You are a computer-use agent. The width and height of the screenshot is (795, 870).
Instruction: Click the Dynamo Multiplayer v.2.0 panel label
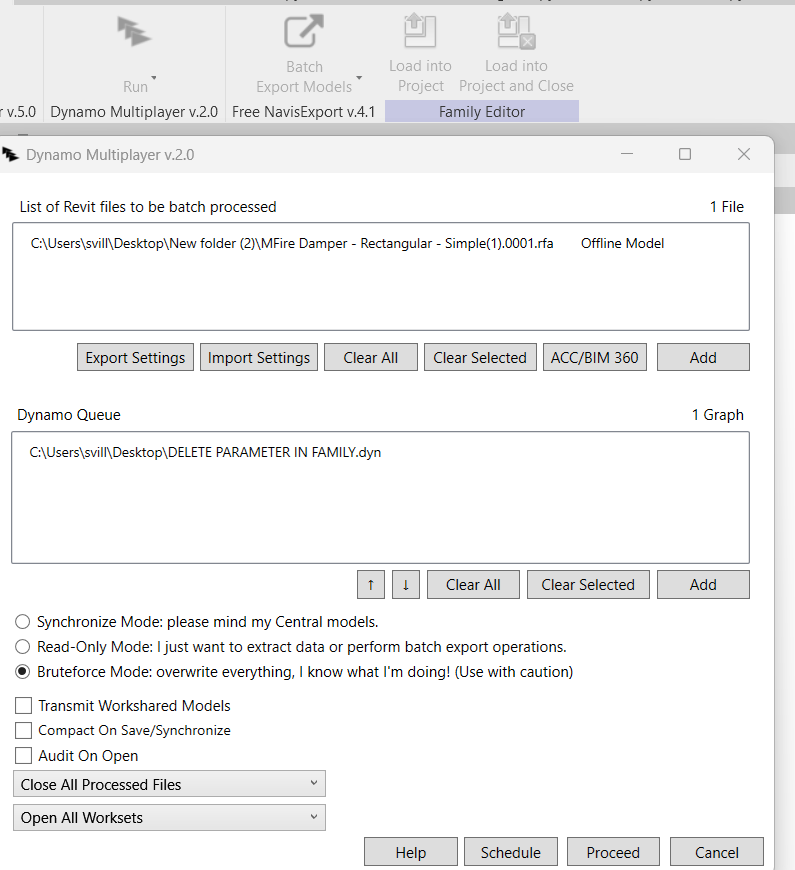[134, 112]
